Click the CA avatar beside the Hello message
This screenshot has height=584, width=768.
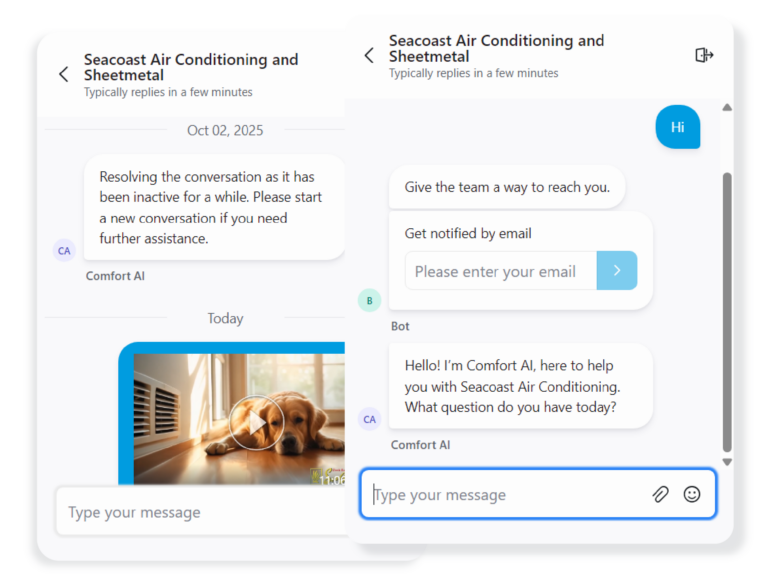pyautogui.click(x=369, y=419)
